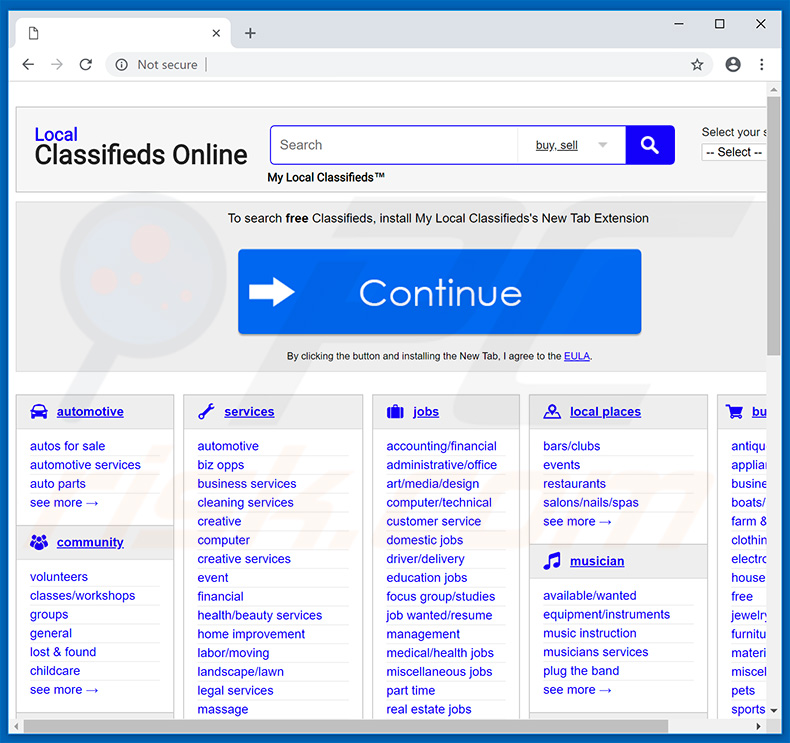Click the shopping cart icon
Viewport: 790px width, 743px height.
coord(735,412)
